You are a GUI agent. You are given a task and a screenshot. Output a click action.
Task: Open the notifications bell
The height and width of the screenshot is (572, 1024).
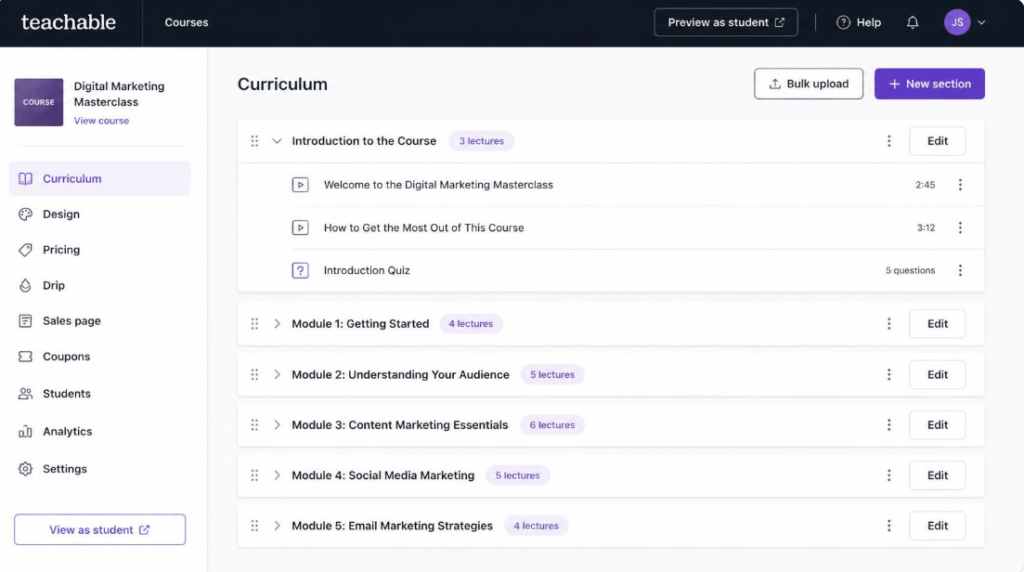pyautogui.click(x=912, y=22)
